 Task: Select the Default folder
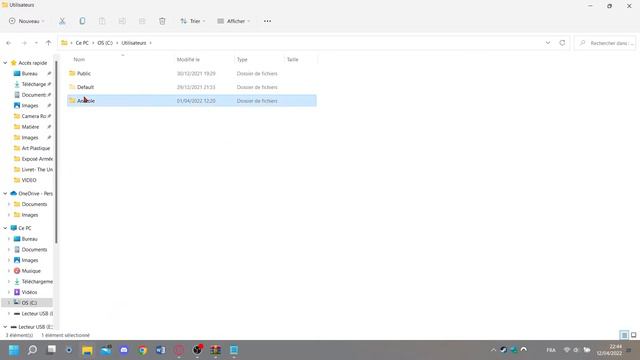point(192,87)
